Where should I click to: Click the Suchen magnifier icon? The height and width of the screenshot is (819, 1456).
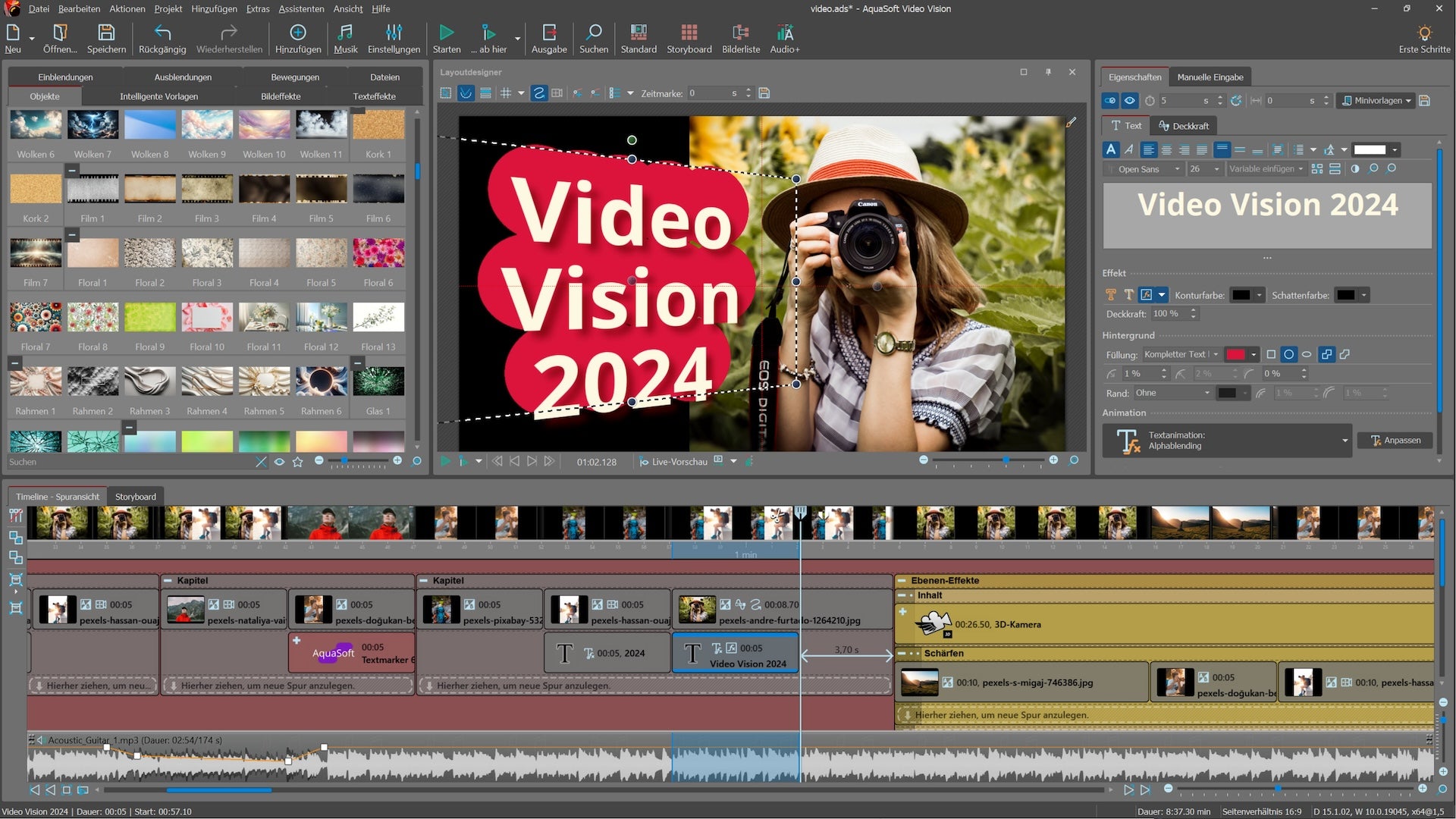click(x=594, y=33)
